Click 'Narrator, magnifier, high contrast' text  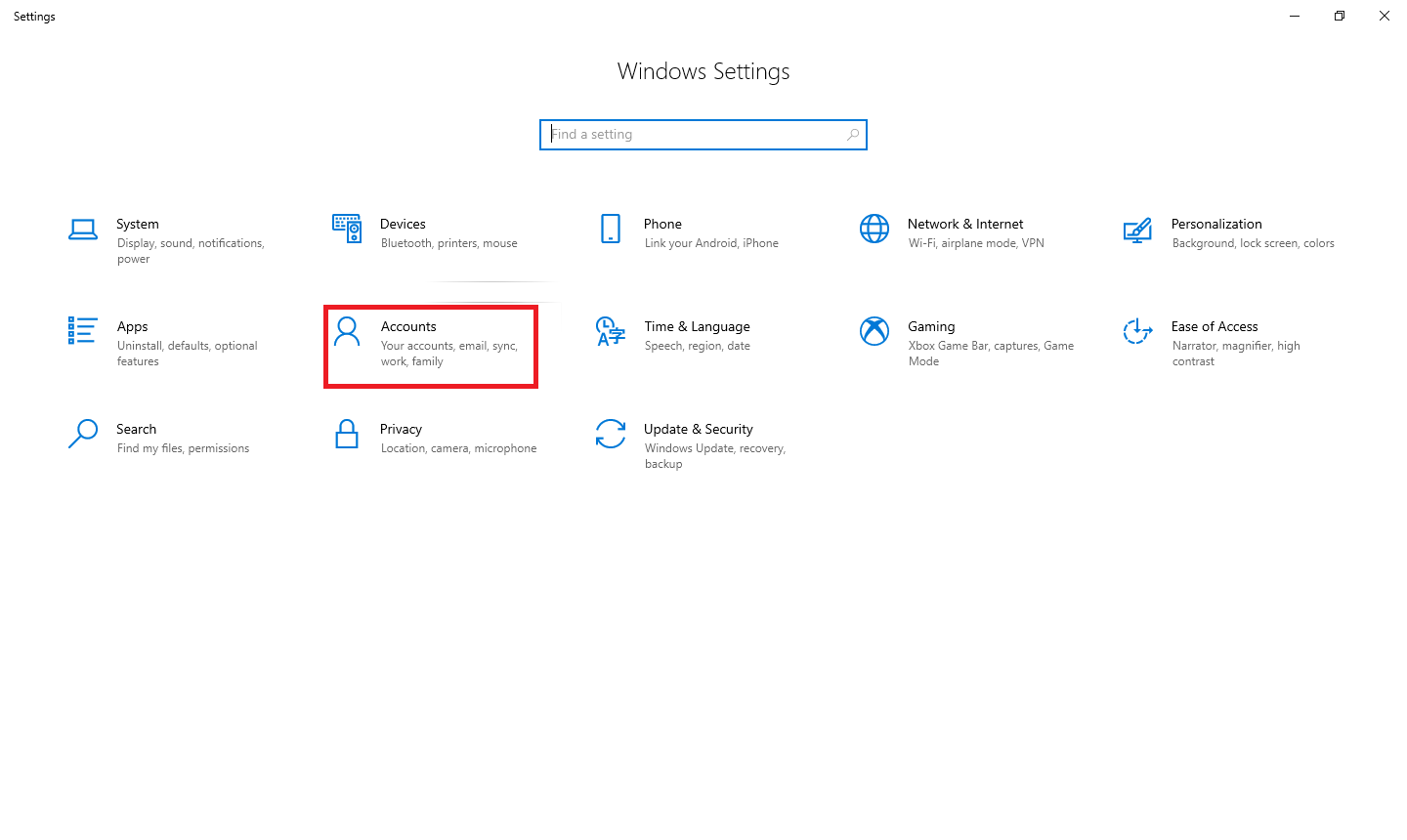click(1236, 354)
